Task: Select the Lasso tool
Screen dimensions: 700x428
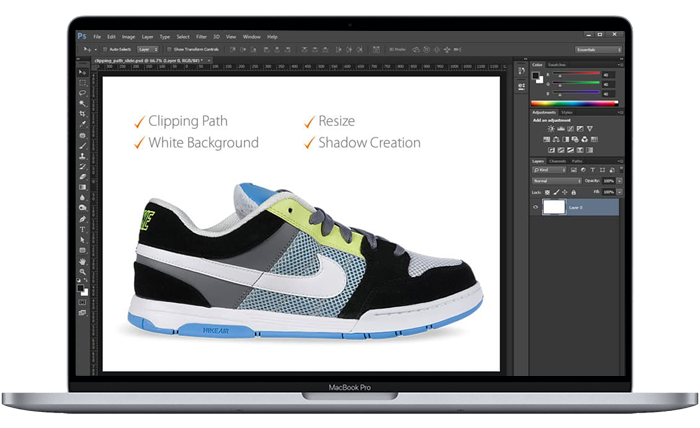Action: click(83, 93)
